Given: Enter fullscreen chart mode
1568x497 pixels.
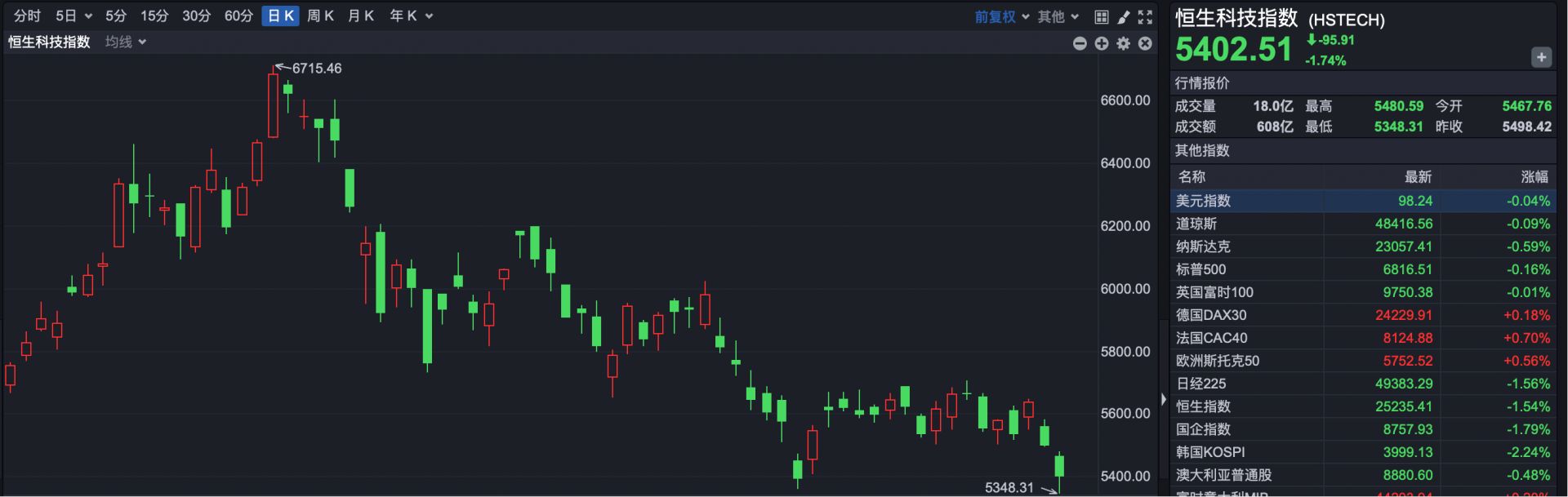Looking at the screenshot, I should [1145, 16].
